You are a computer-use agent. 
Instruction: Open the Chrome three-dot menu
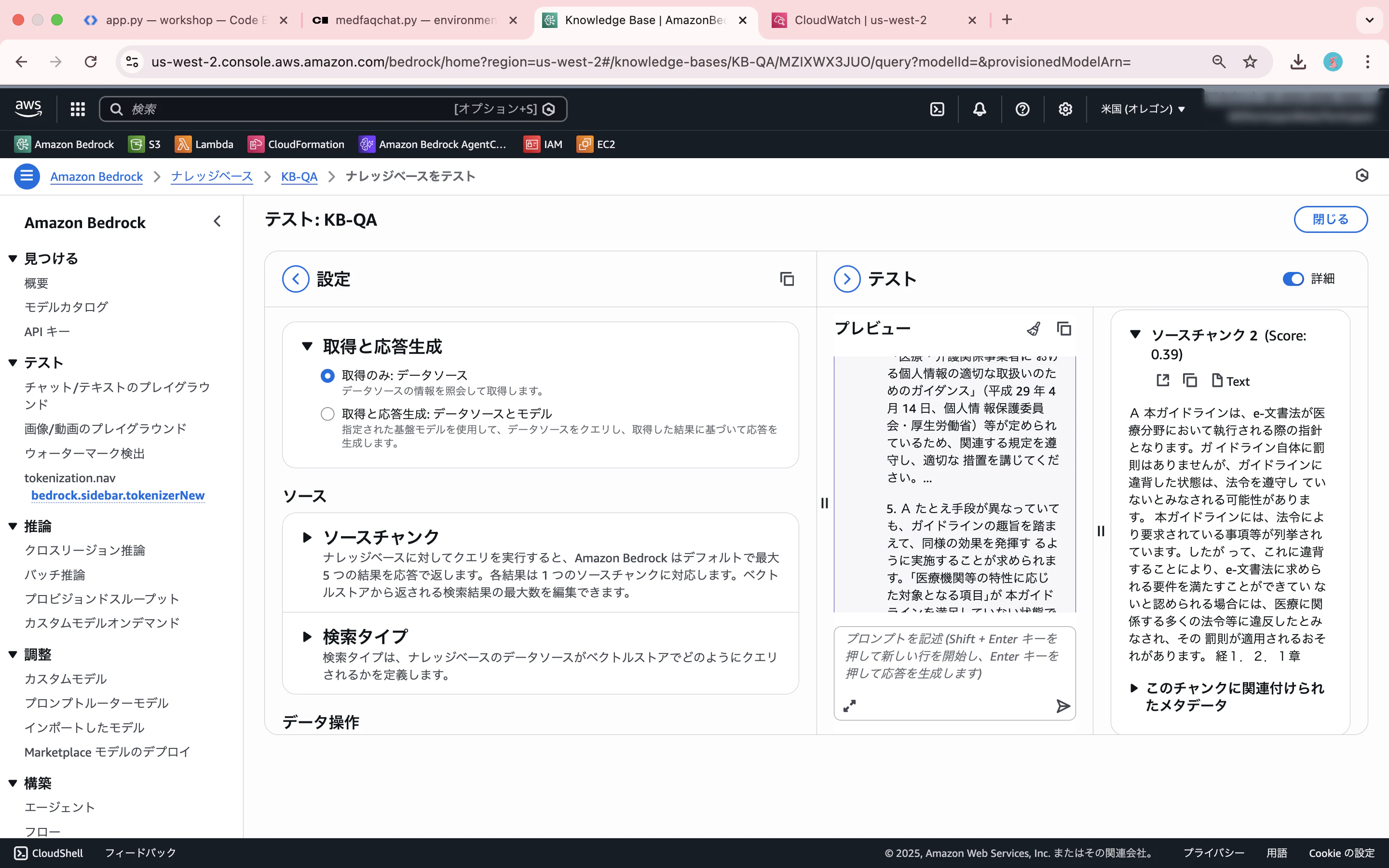[x=1368, y=61]
